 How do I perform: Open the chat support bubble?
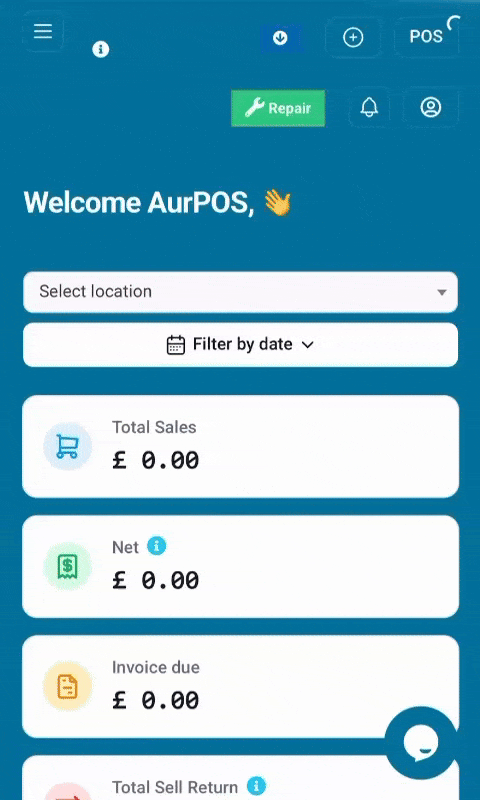(421, 743)
